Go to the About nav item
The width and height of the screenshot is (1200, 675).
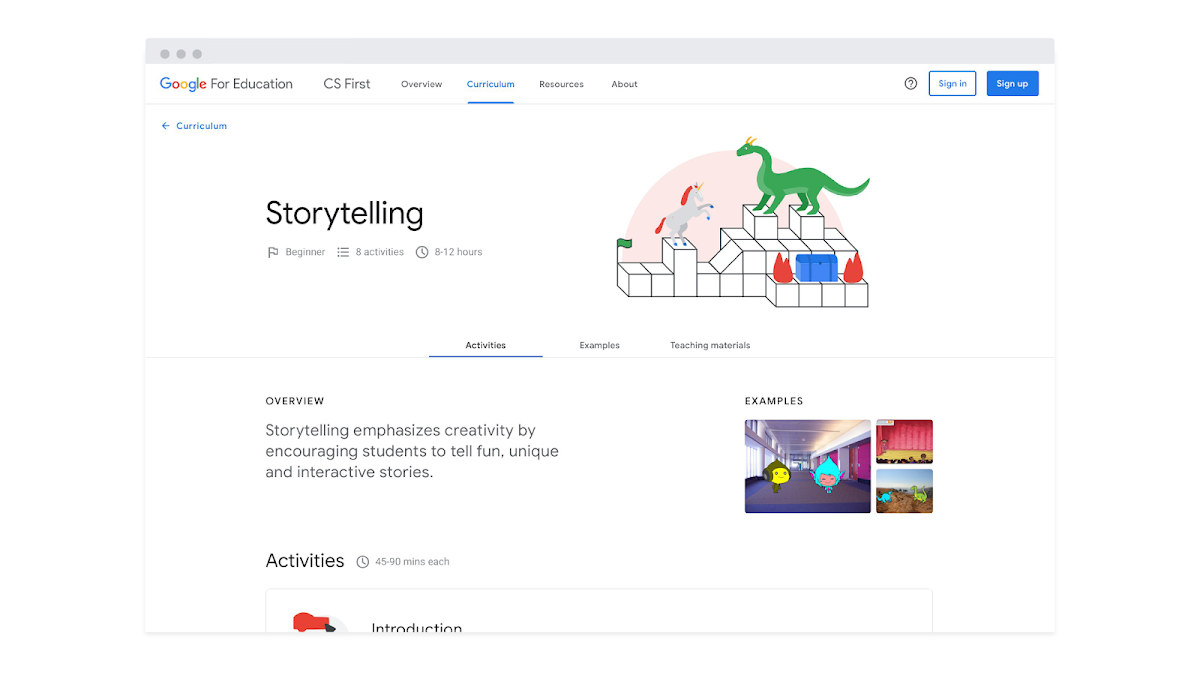[624, 84]
